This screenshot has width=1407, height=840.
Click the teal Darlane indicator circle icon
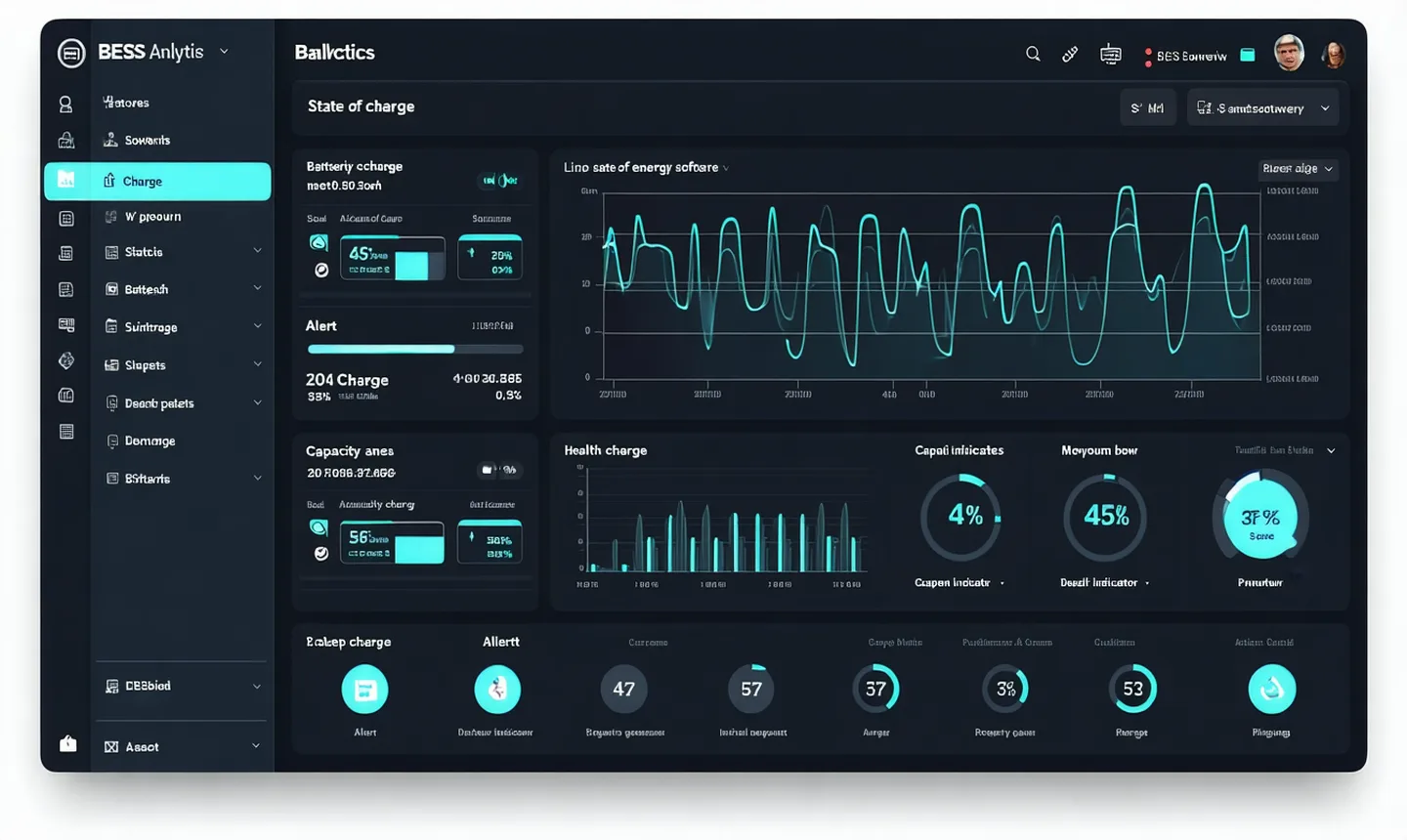click(x=497, y=690)
